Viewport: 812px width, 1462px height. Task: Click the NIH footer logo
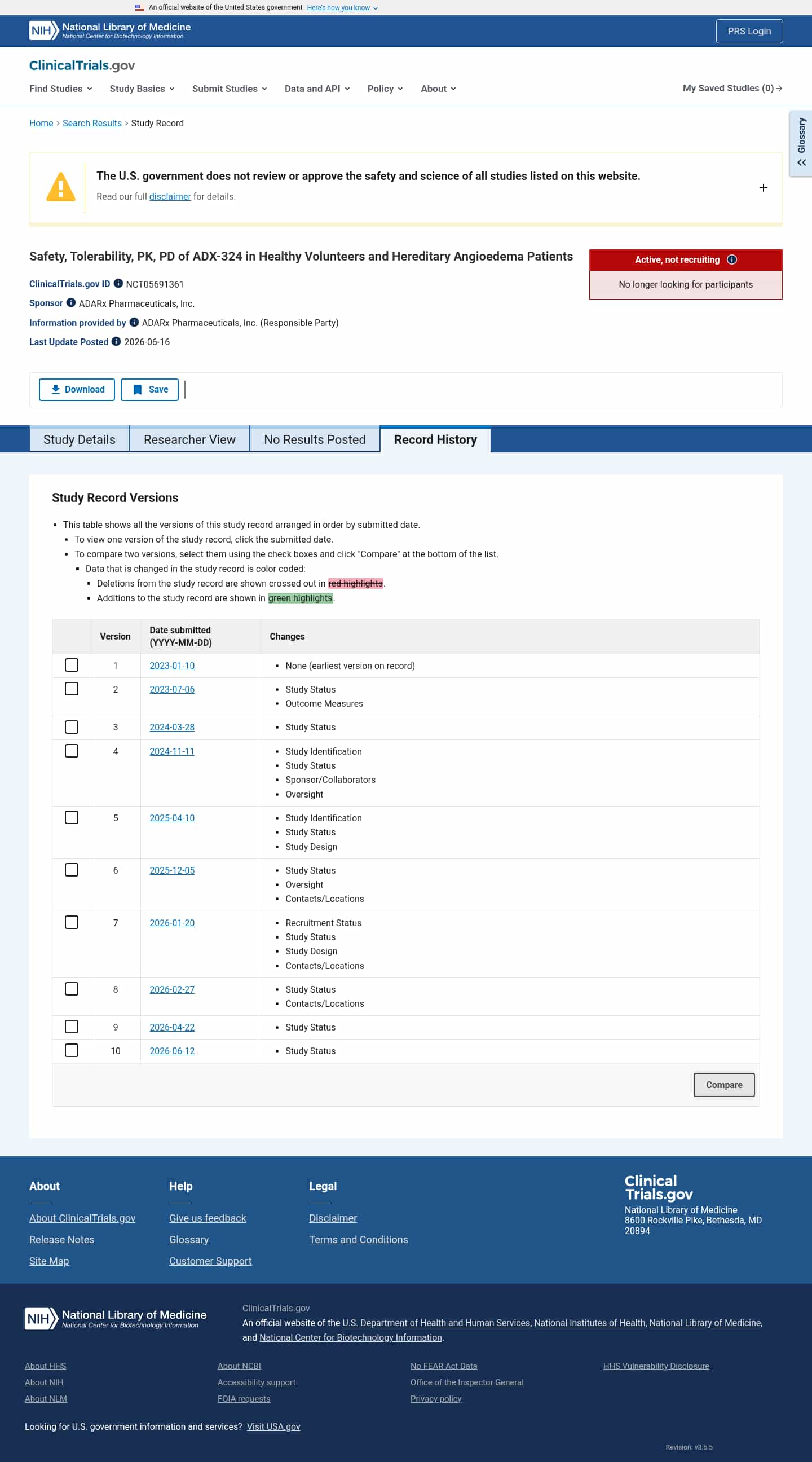tap(116, 1318)
